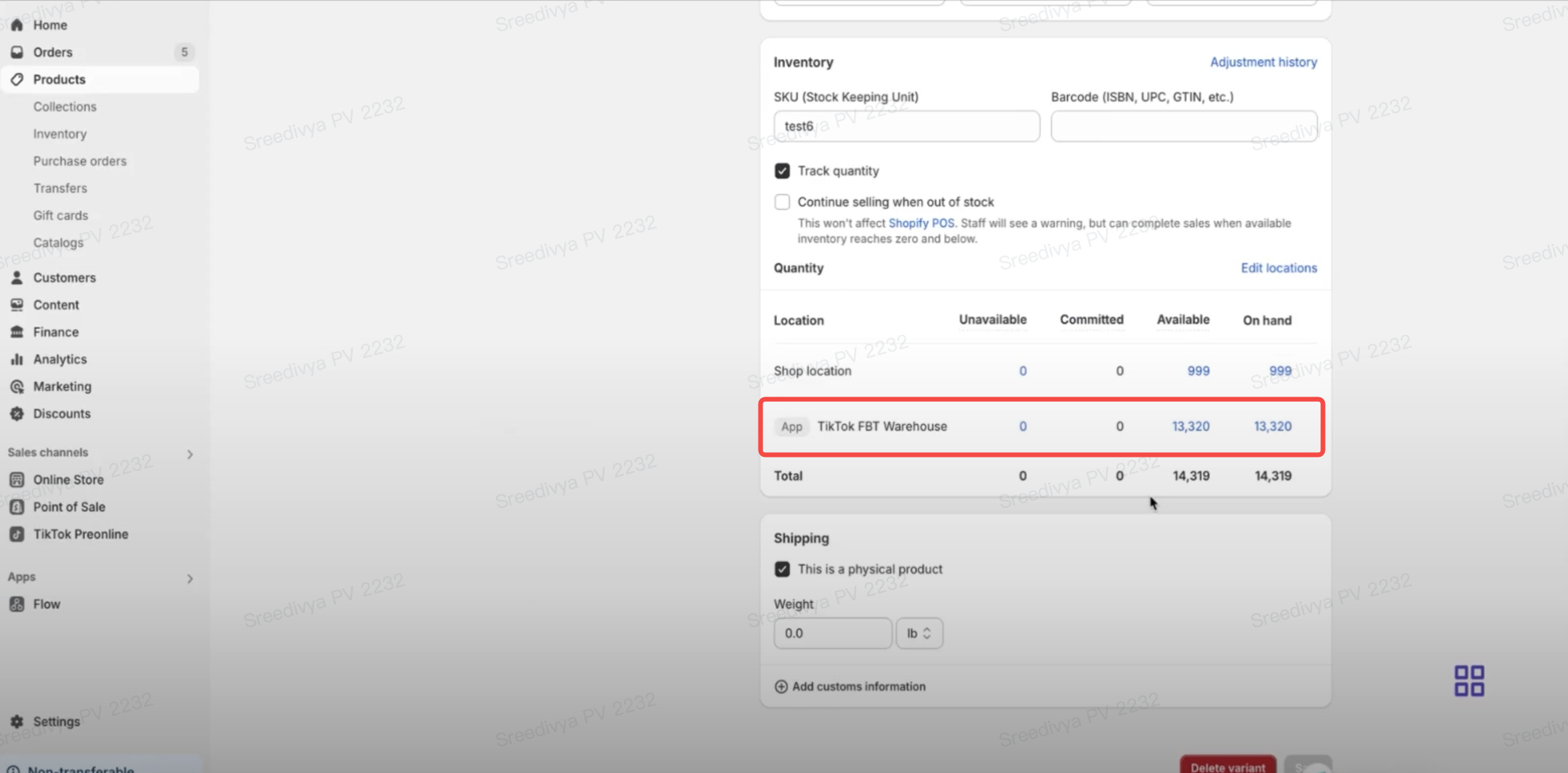Click the Discounts badge icon
Viewport: 1568px width, 773px height.
click(17, 414)
